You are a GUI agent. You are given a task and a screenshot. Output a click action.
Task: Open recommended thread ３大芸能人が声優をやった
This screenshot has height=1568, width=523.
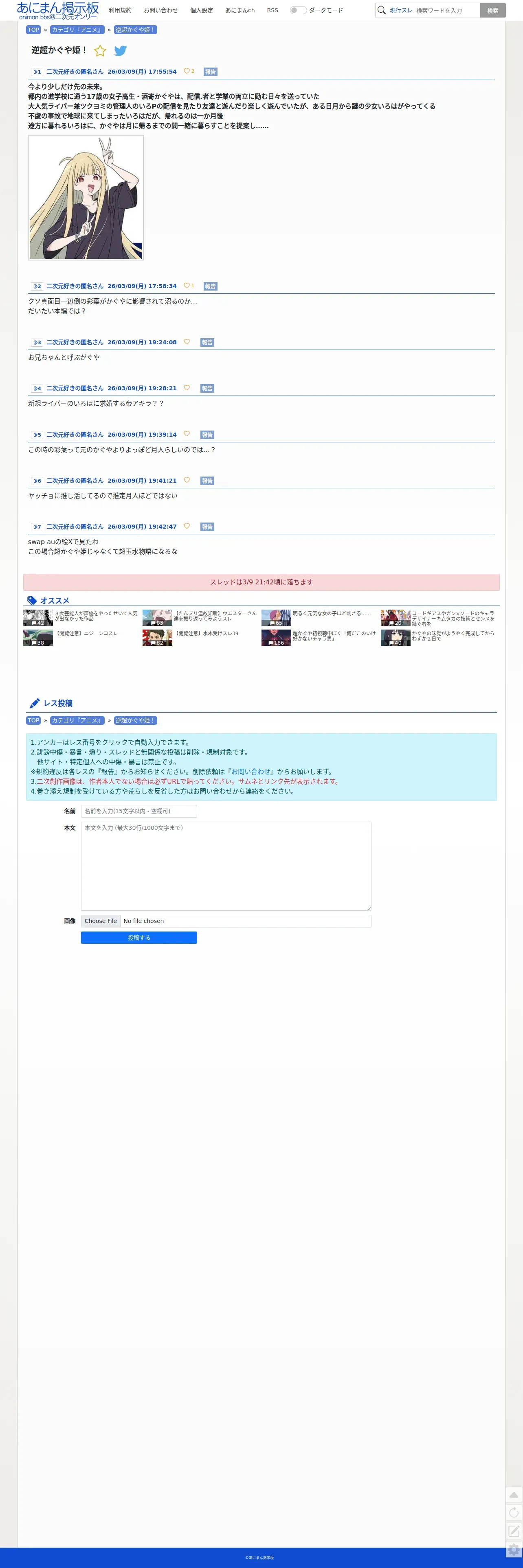click(x=96, y=616)
